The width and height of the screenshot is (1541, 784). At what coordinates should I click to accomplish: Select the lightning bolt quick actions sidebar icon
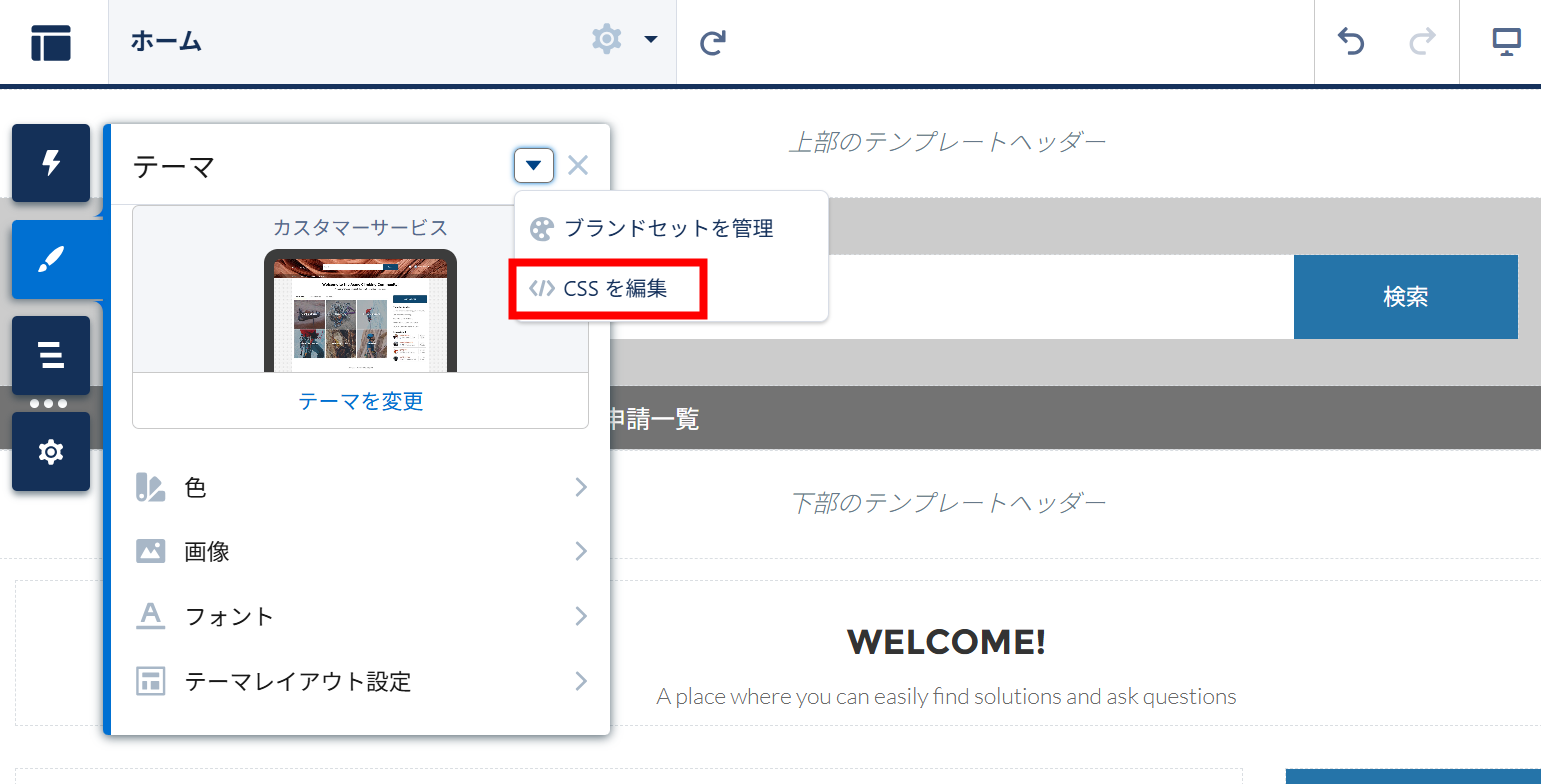(x=50, y=163)
